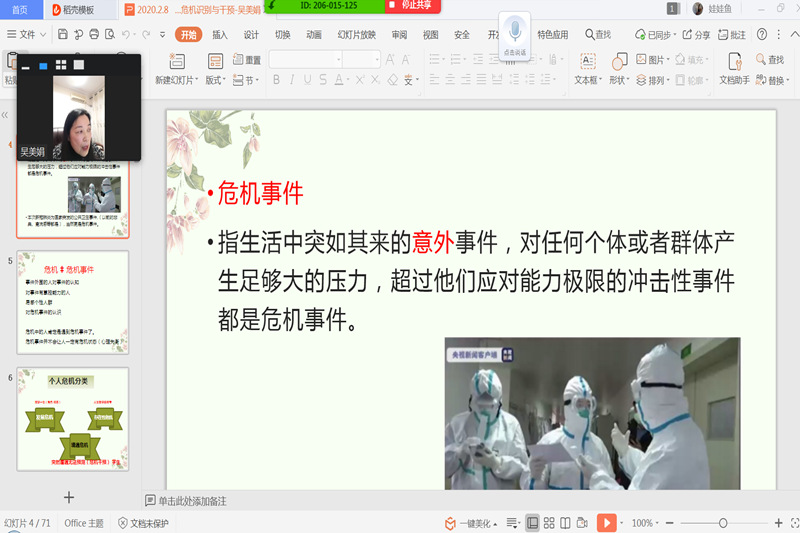Click the Find (查找) button in ribbon

(770, 60)
